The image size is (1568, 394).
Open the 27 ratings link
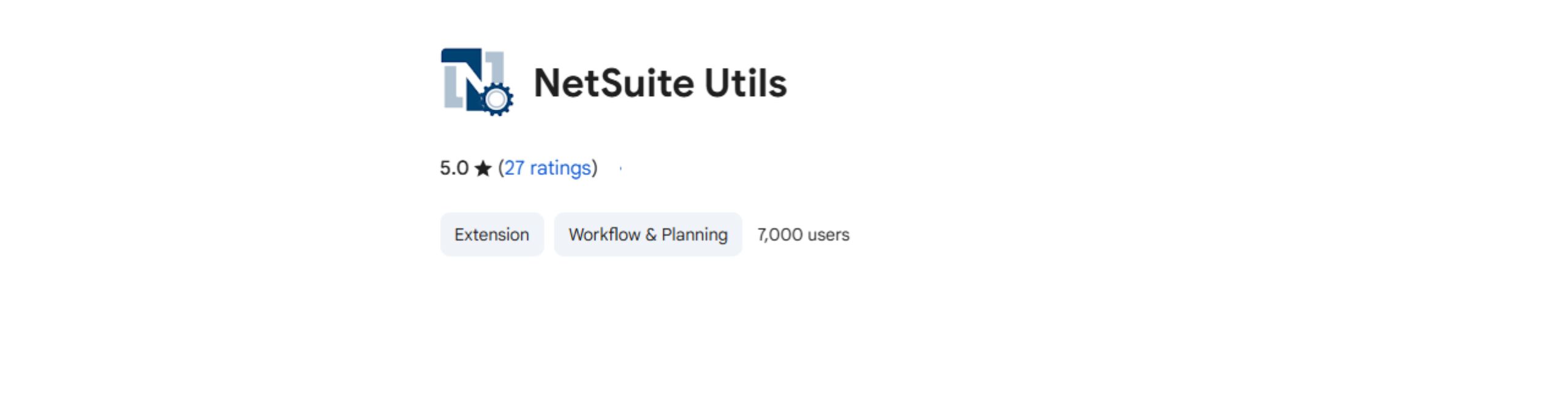pos(548,168)
